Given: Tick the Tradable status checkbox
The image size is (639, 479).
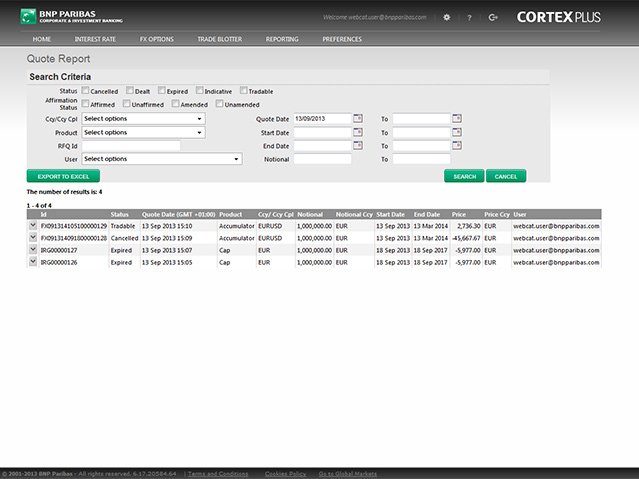Looking at the screenshot, I should click(243, 90).
